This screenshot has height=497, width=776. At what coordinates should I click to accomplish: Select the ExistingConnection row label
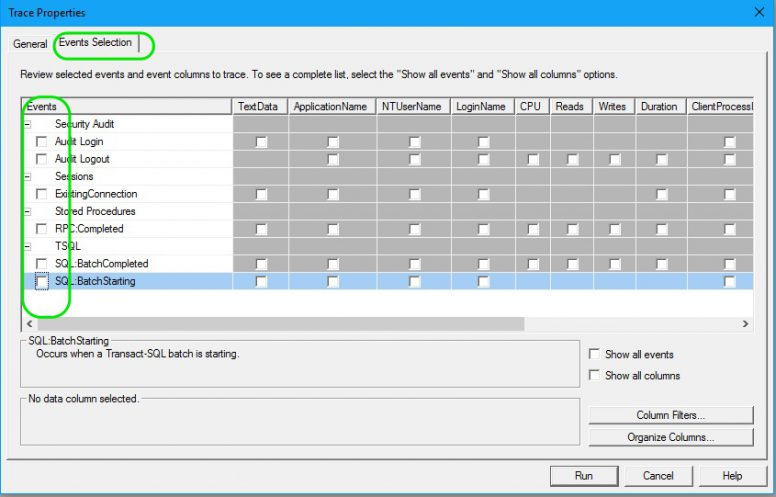click(x=96, y=194)
